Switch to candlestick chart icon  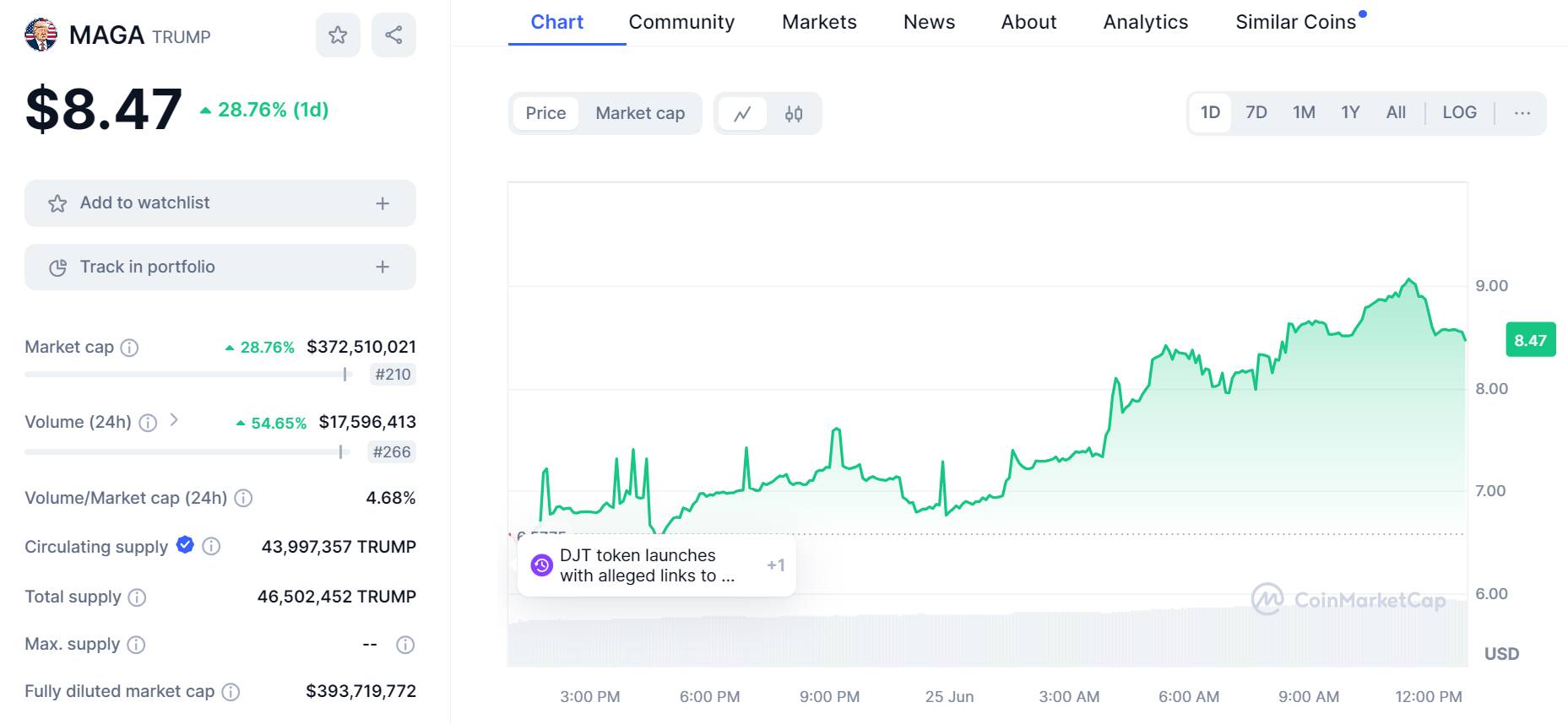point(794,113)
